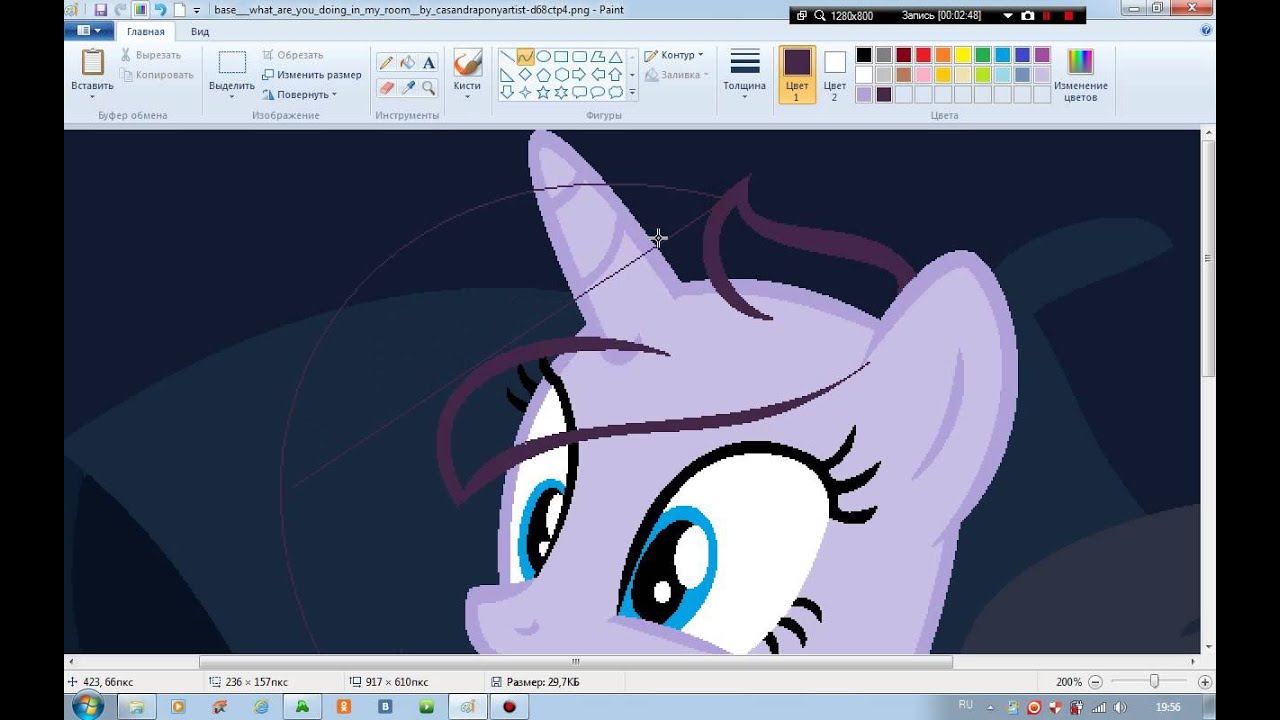The image size is (1280, 720).
Task: Click the horizontal scrollbar thumb
Action: pyautogui.click(x=576, y=661)
